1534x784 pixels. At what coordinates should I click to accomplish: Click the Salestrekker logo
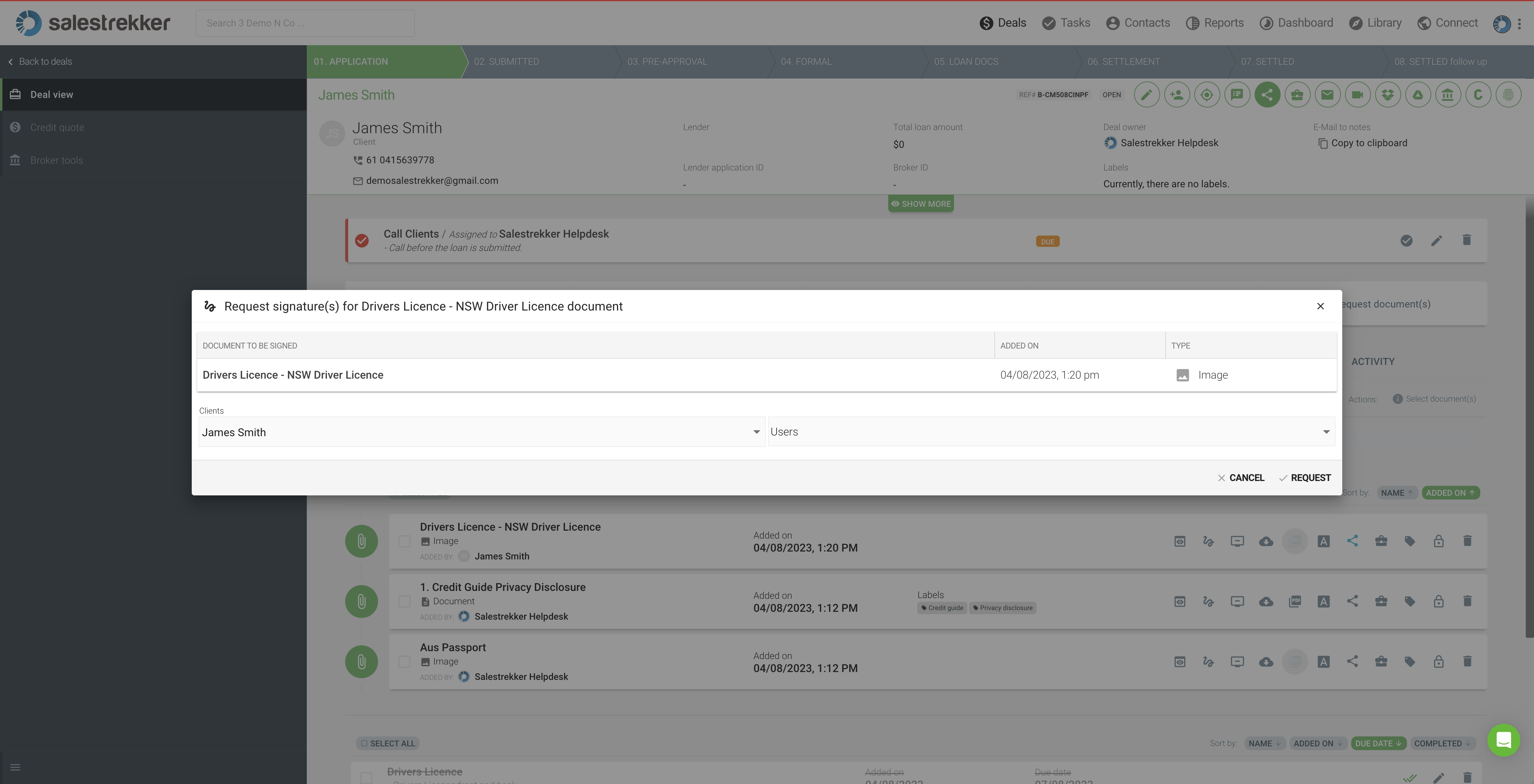point(92,23)
